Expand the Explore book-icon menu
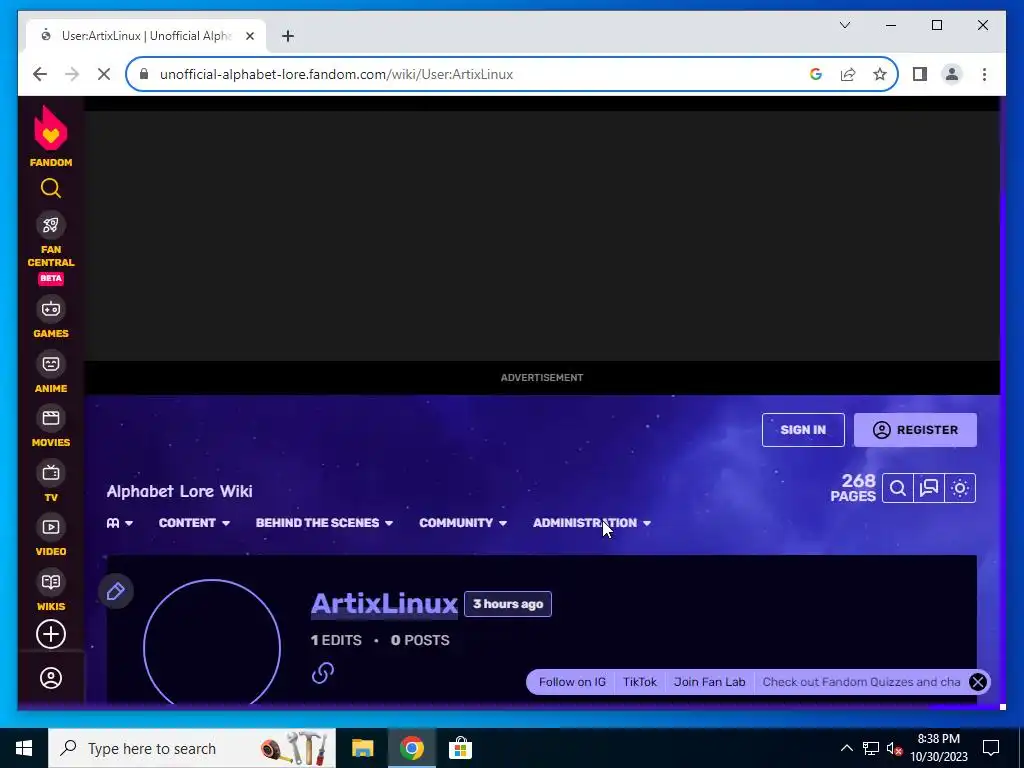 tap(120, 523)
